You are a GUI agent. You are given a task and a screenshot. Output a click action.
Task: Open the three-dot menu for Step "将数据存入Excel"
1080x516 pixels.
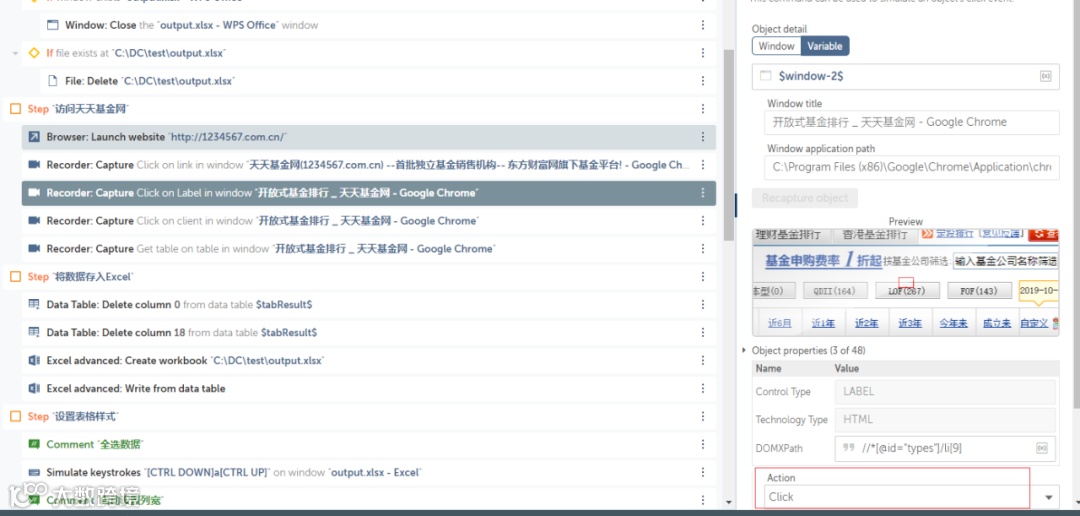pos(703,276)
